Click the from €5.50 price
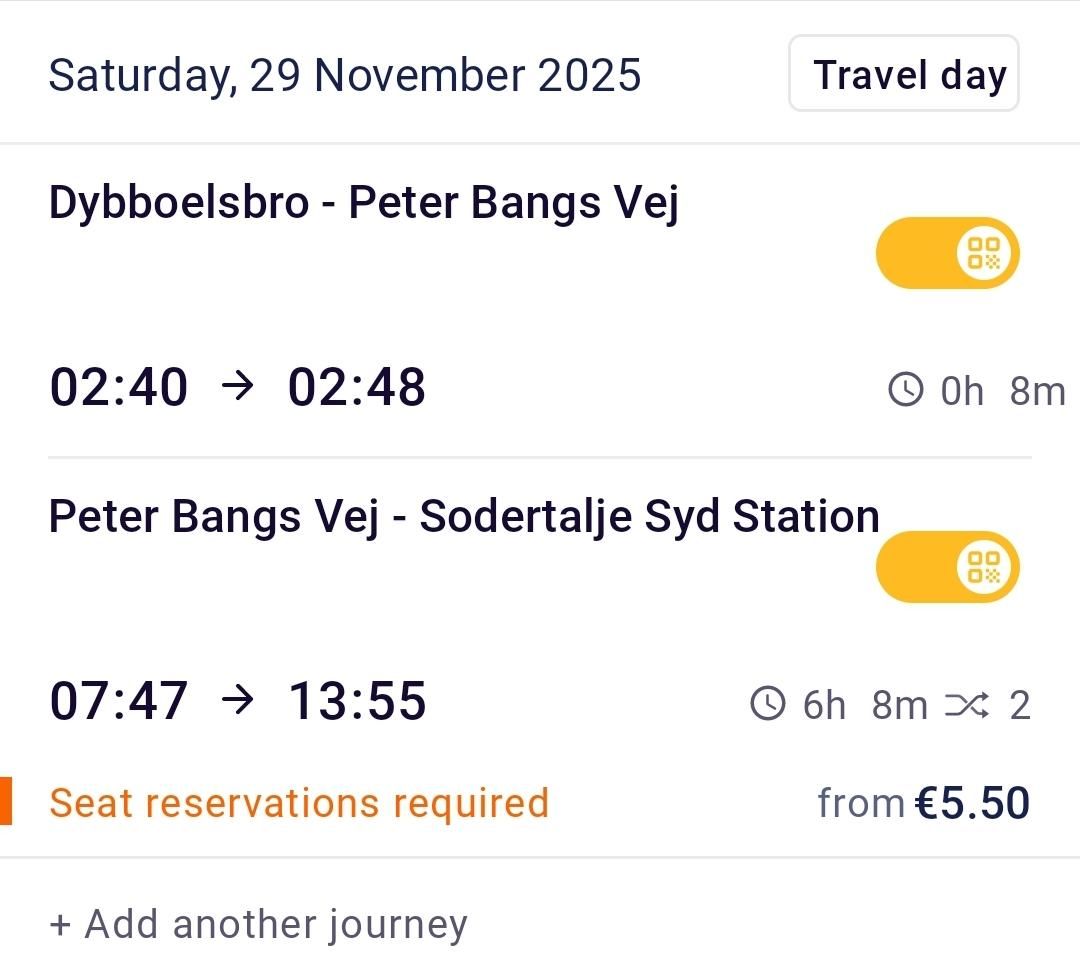Screen dimensions: 1080x969 (x=923, y=803)
